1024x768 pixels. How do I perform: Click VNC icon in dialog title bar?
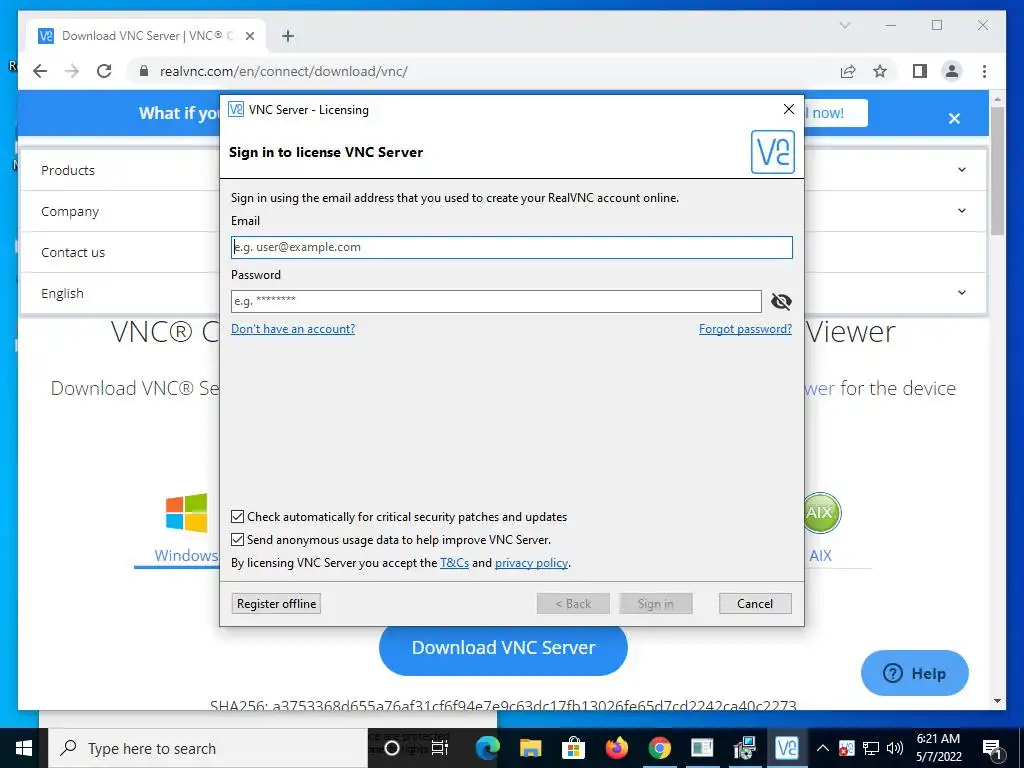(236, 109)
